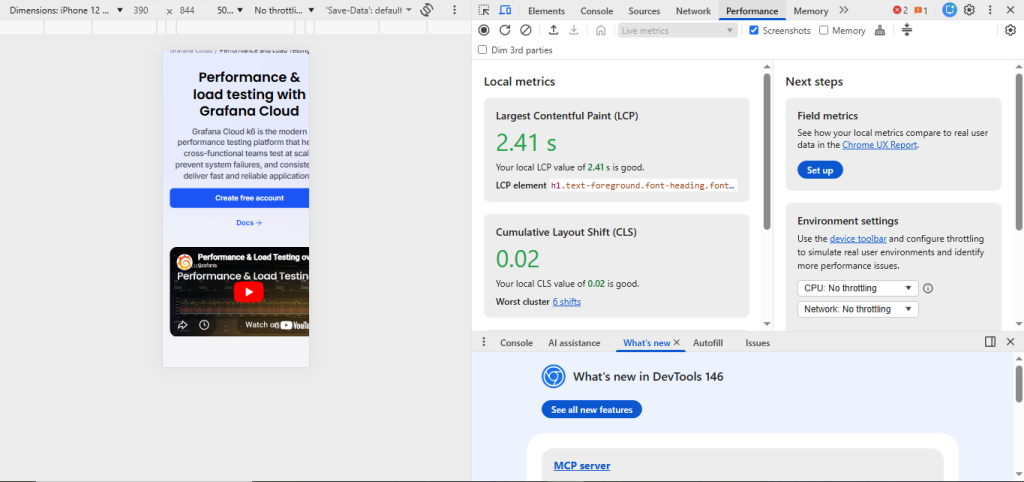Click the red errors count icon

click(900, 10)
